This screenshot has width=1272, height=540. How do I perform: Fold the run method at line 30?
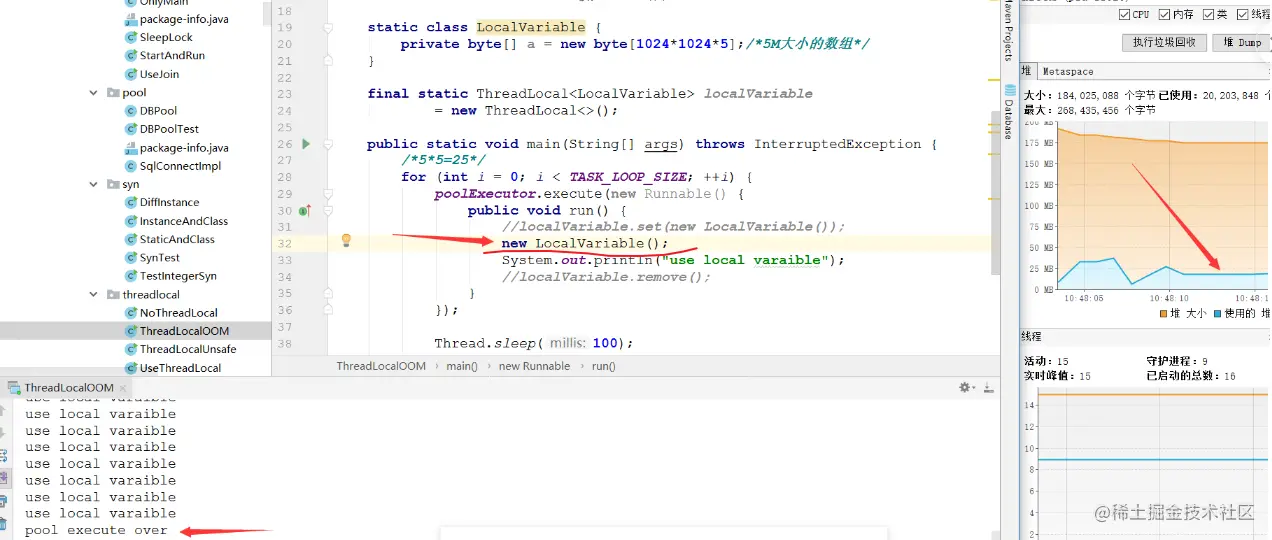click(x=328, y=211)
